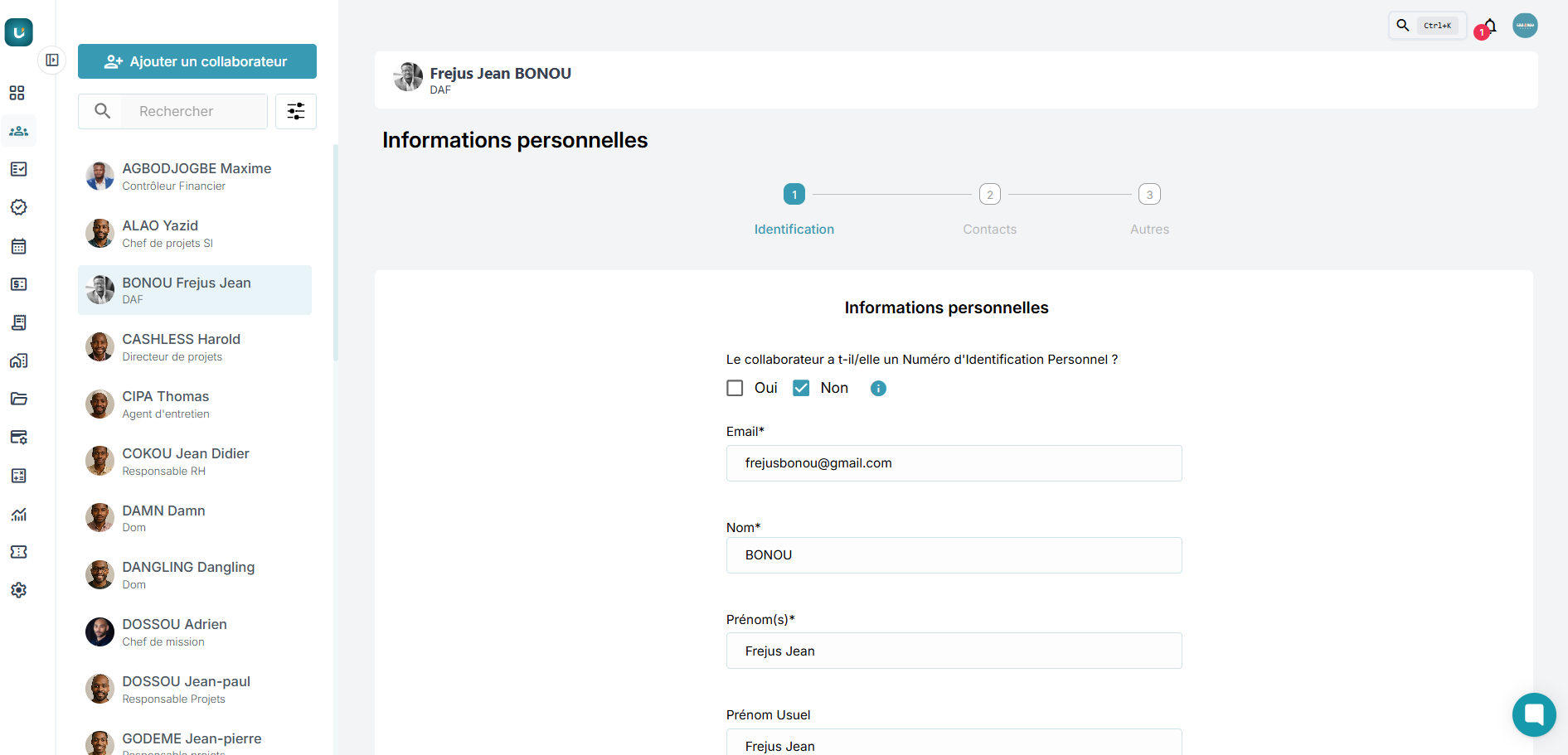Uncheck the Non checkbox
The image size is (1568, 755).
[801, 389]
